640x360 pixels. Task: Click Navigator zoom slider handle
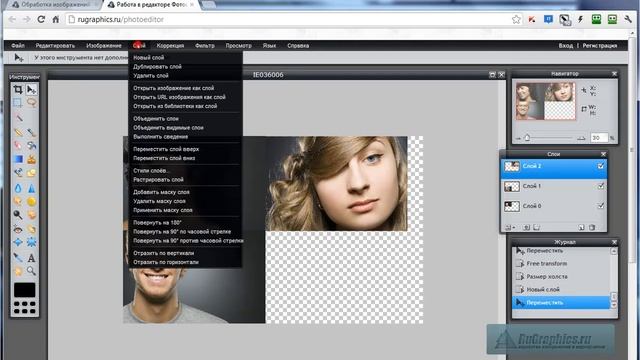527,138
